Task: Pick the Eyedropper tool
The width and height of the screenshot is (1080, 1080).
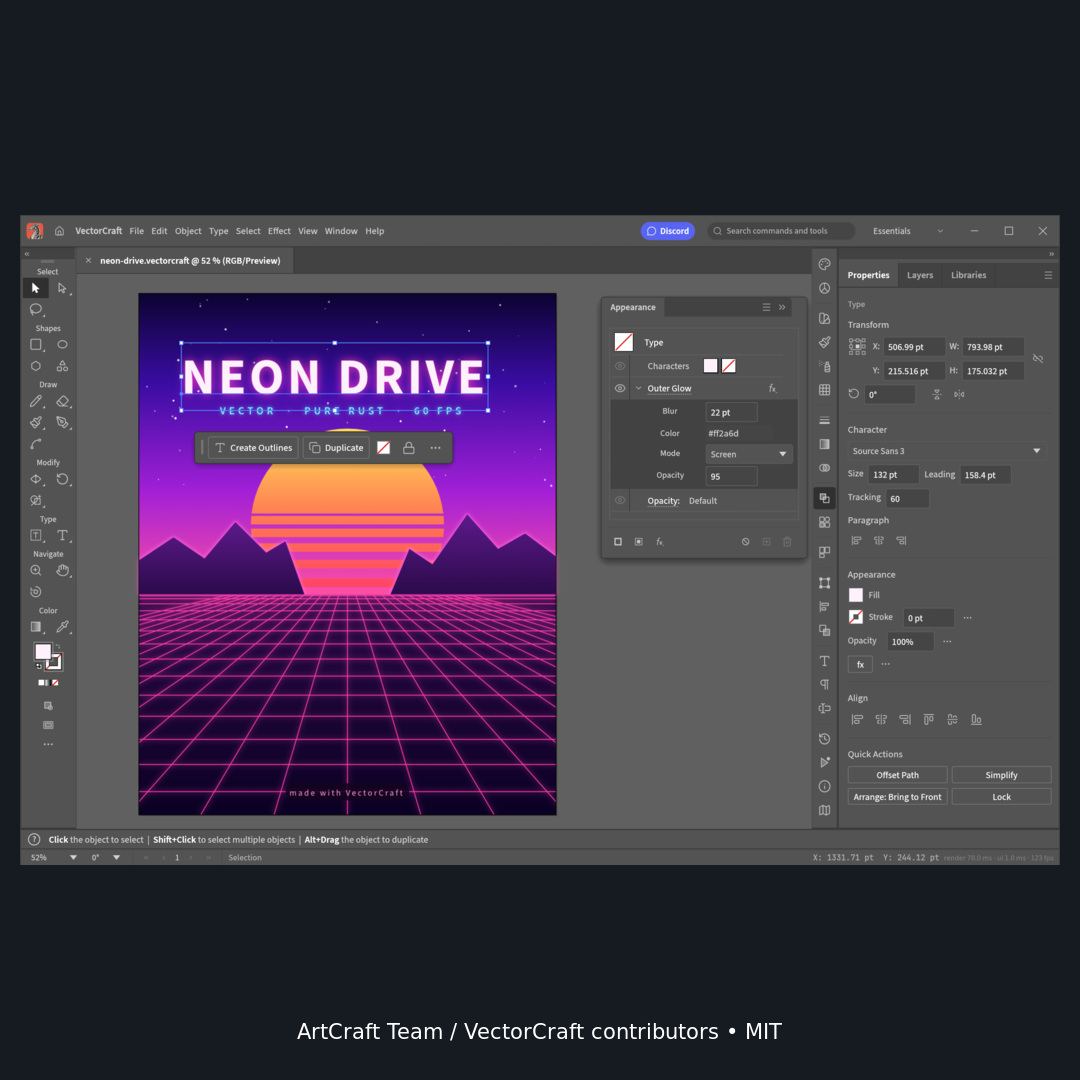Action: click(63, 627)
